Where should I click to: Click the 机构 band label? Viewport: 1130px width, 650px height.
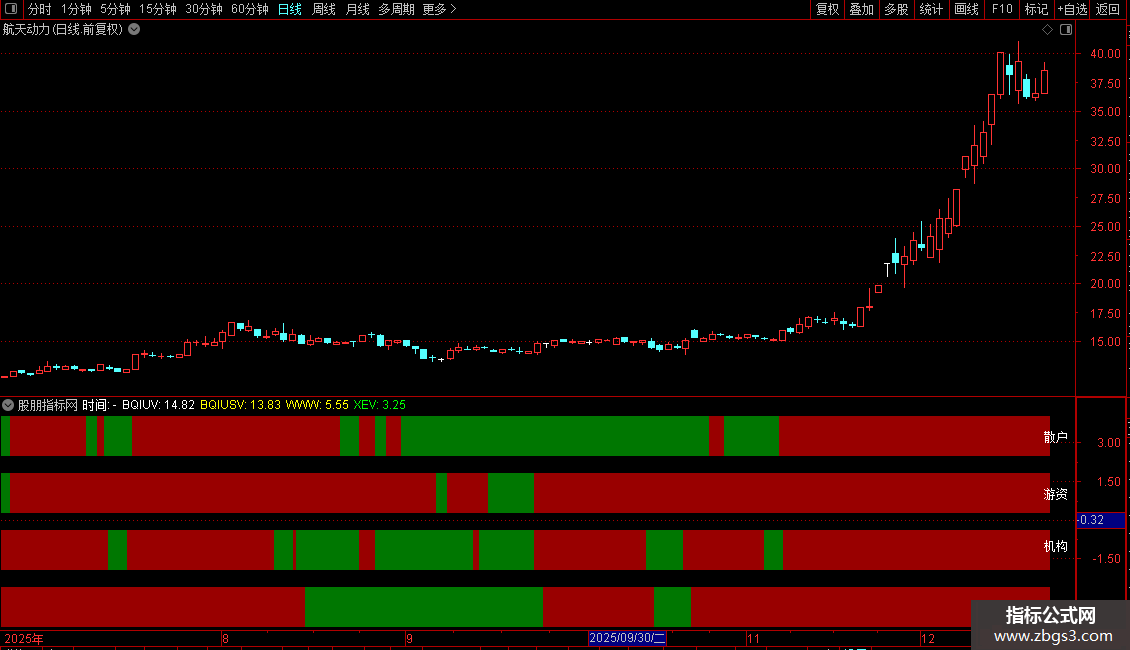click(x=1055, y=547)
